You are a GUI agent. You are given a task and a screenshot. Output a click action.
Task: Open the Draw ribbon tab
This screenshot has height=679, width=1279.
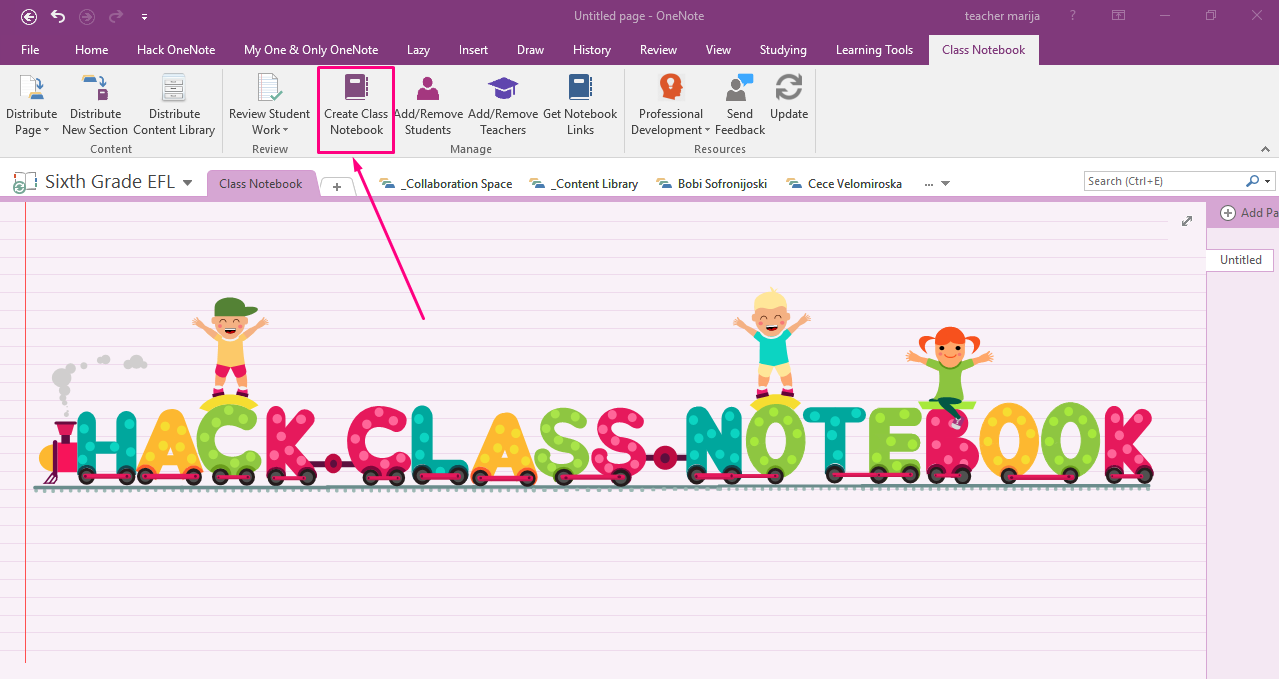(x=530, y=50)
